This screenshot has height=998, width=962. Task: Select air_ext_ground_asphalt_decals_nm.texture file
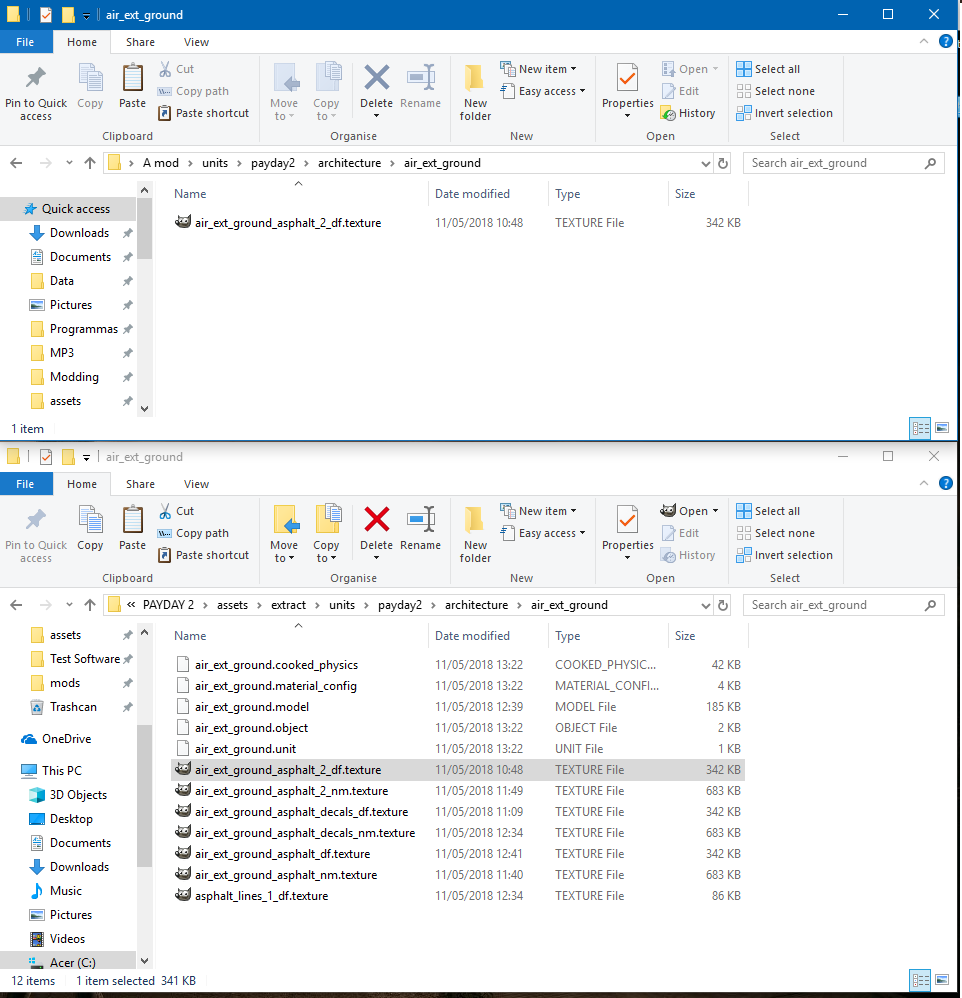pyautogui.click(x=458, y=833)
